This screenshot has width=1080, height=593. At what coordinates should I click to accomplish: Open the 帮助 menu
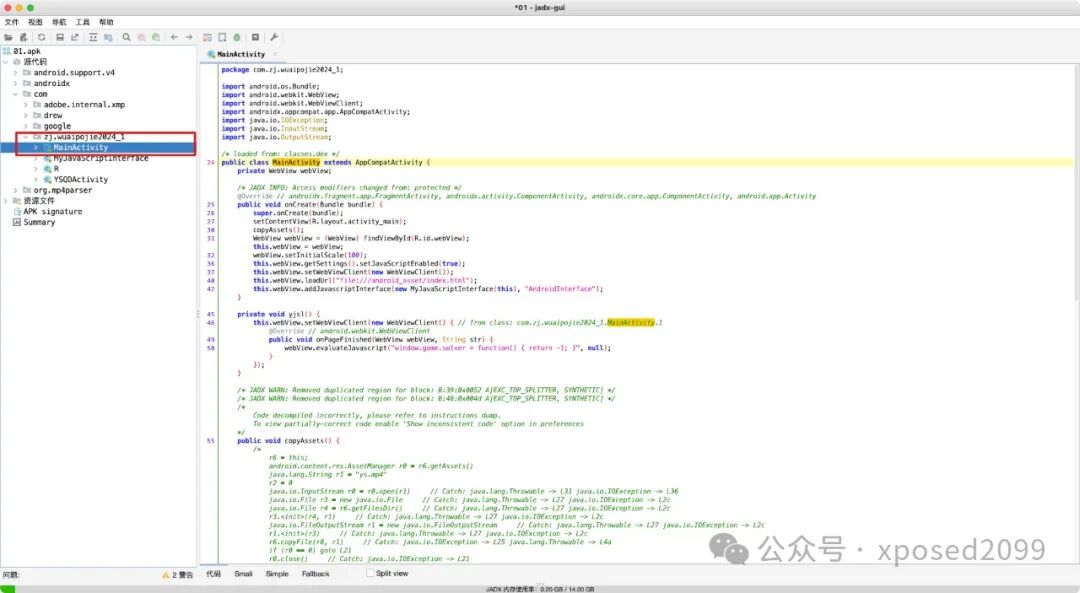click(106, 22)
